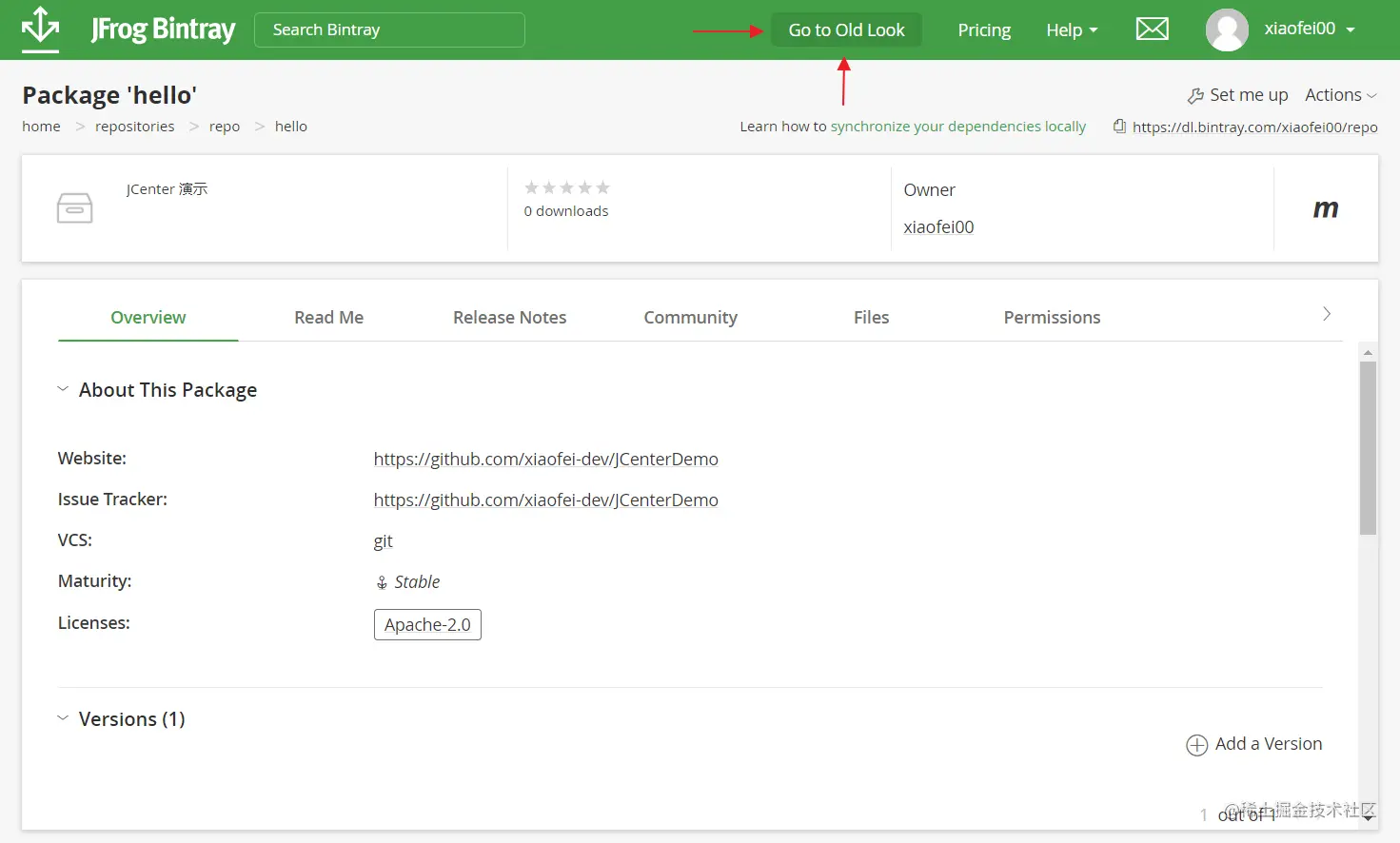Open the Pricing page

coord(984,30)
